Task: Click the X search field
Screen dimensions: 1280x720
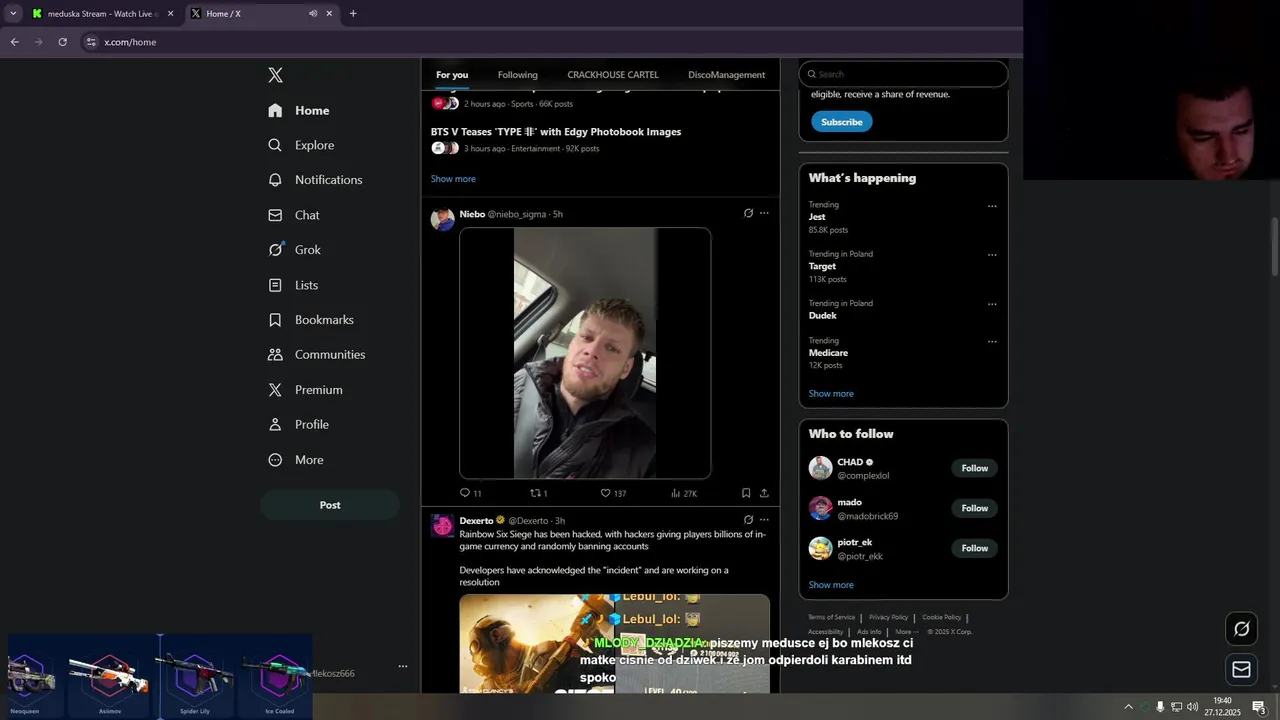Action: [904, 74]
